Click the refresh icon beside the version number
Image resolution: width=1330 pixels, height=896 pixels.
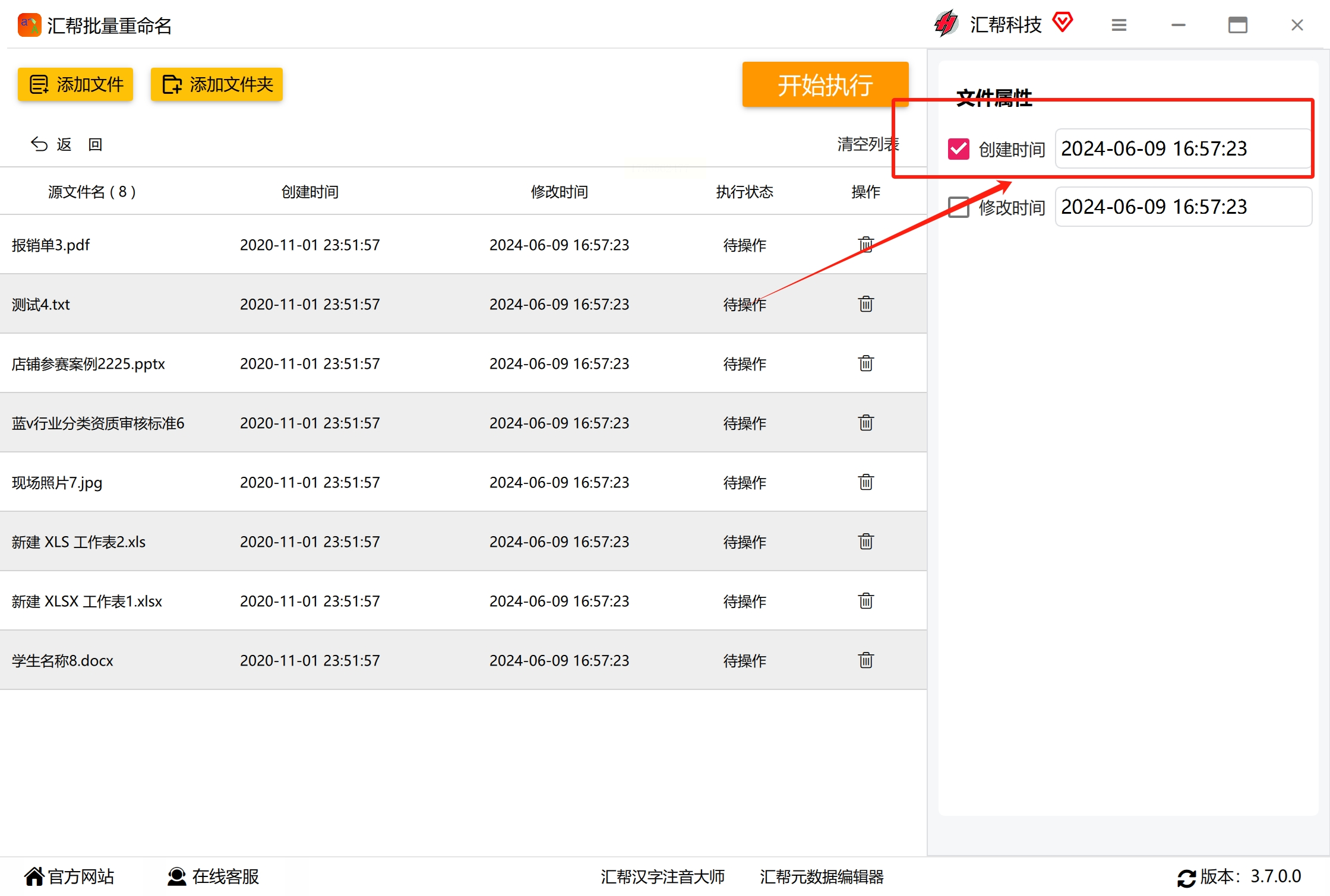1186,878
